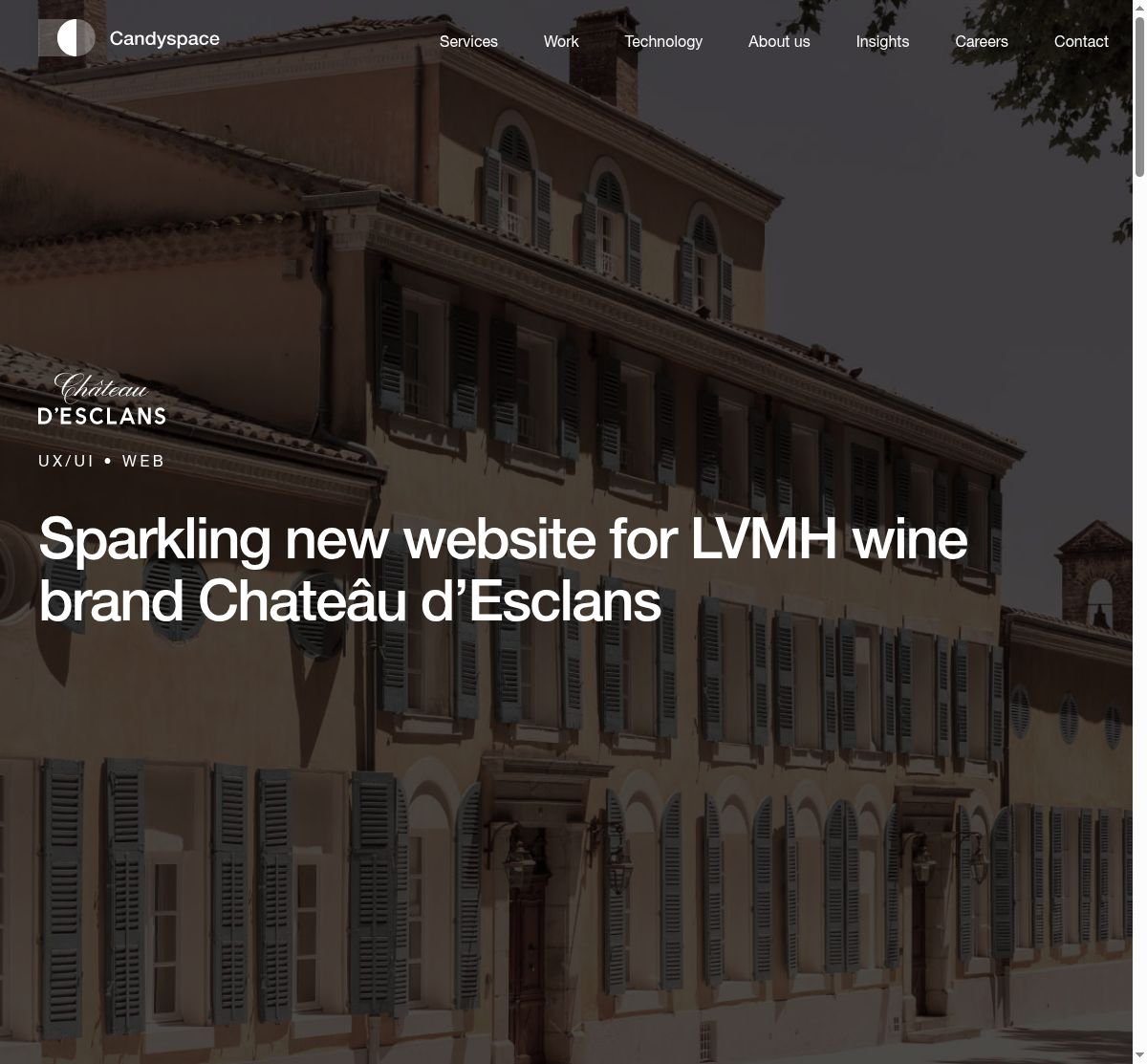Go to the Work page
This screenshot has width=1147, height=1064.
561,41
